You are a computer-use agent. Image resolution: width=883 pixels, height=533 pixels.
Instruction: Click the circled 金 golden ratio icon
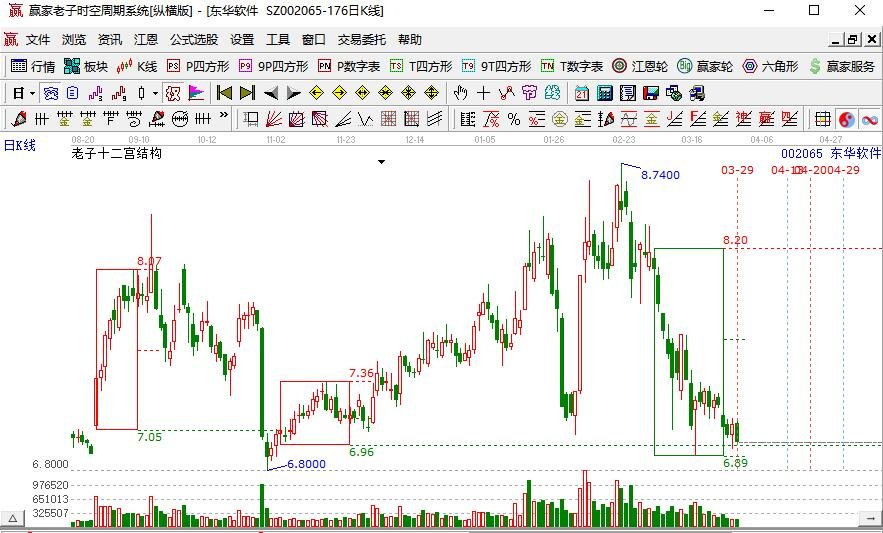(560, 119)
